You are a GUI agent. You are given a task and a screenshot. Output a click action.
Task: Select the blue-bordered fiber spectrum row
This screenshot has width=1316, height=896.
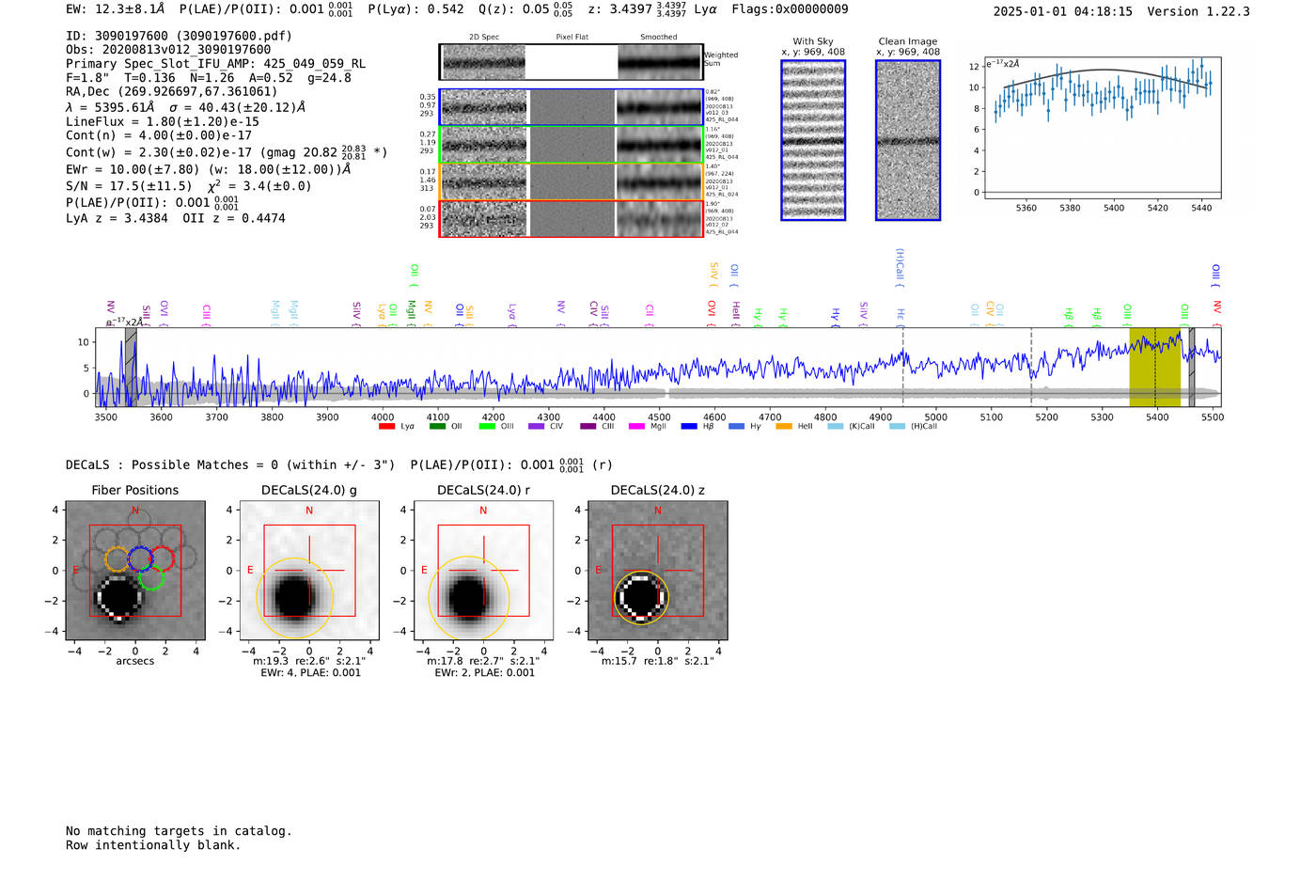(x=572, y=107)
